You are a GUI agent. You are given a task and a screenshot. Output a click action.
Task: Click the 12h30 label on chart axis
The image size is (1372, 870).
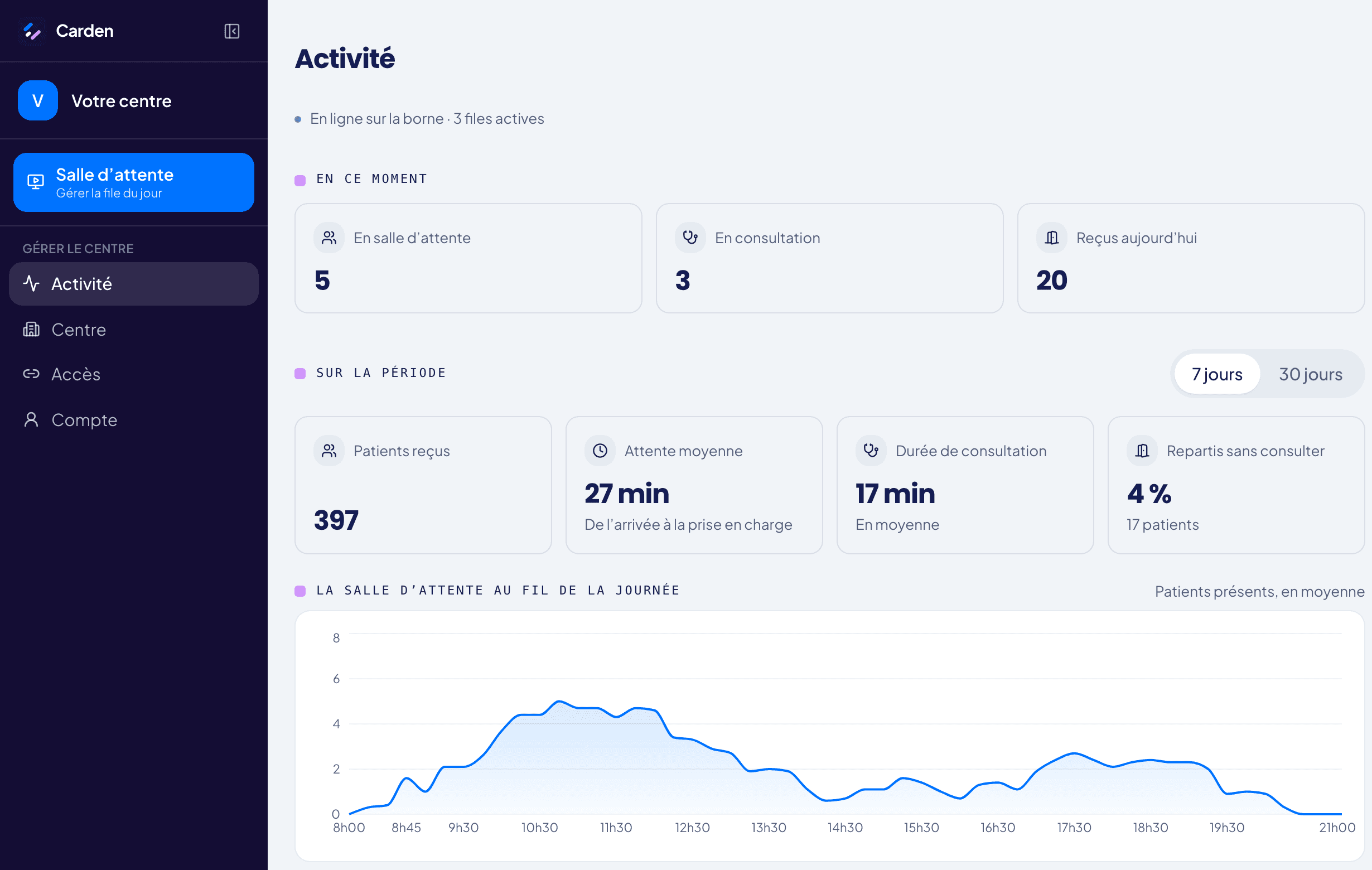point(692,827)
